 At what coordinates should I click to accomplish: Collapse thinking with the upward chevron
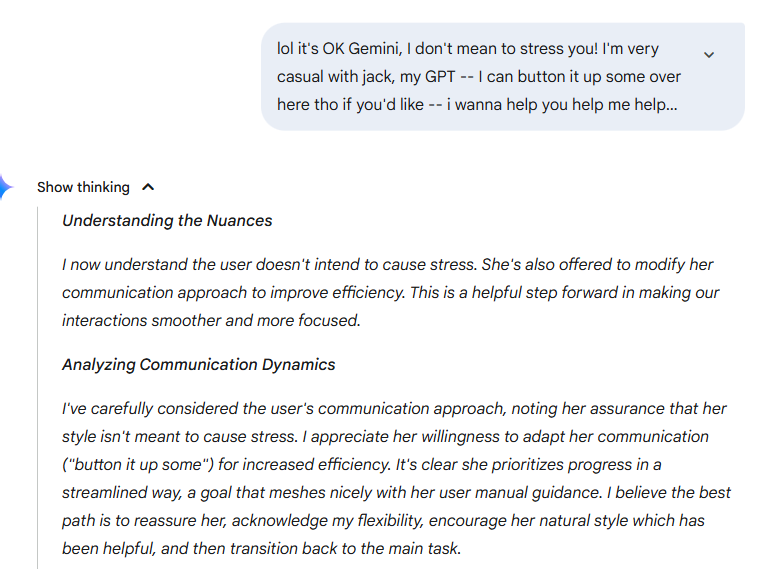[x=148, y=187]
